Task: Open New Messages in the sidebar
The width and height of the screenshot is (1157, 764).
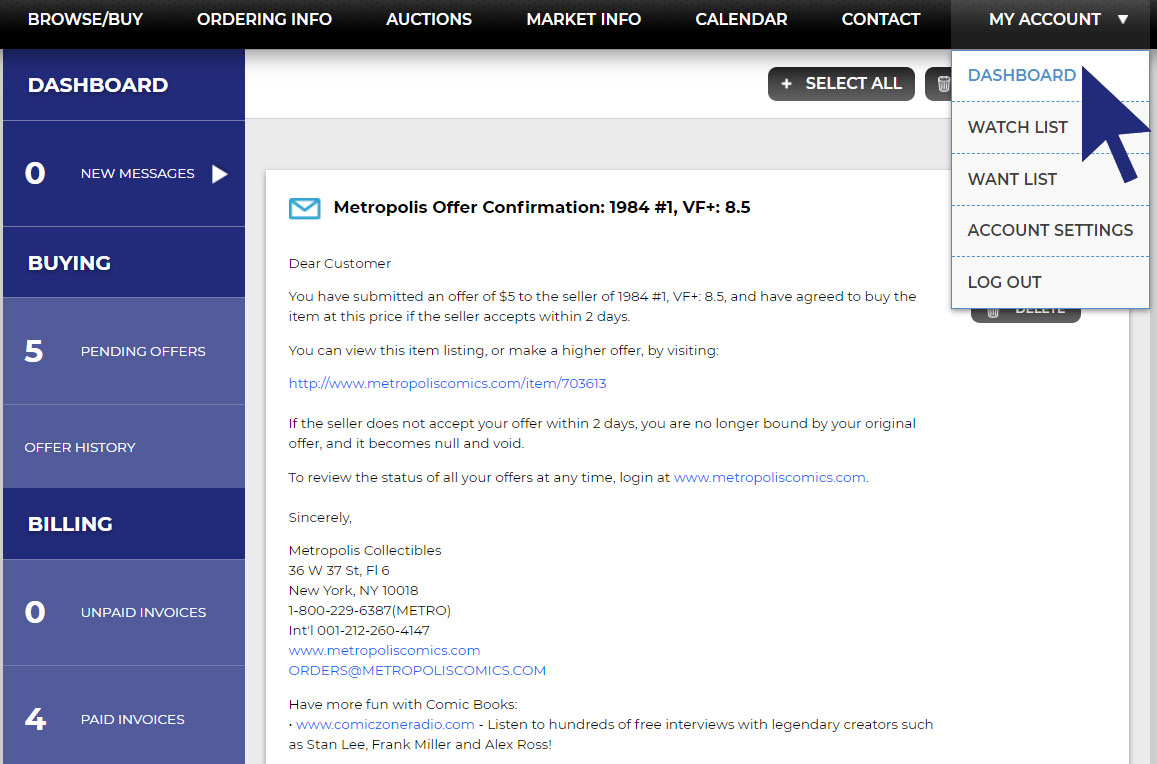Action: tap(124, 173)
